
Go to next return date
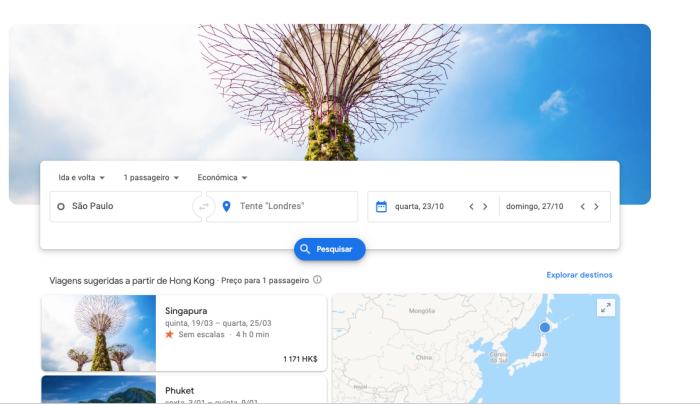pos(596,206)
